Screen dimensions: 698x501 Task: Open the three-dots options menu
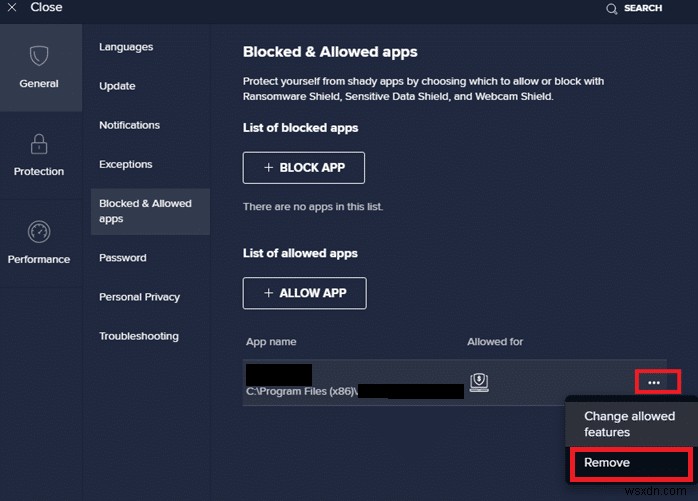655,382
